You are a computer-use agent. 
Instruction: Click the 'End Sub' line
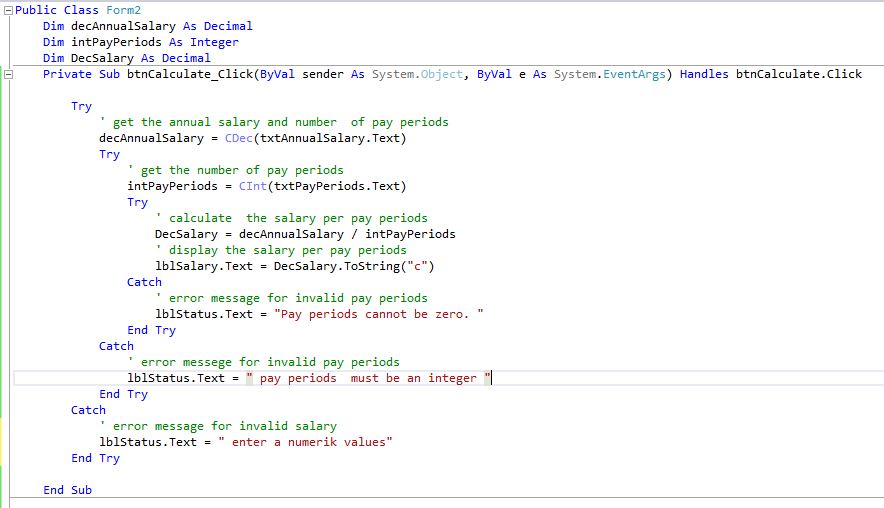point(68,490)
